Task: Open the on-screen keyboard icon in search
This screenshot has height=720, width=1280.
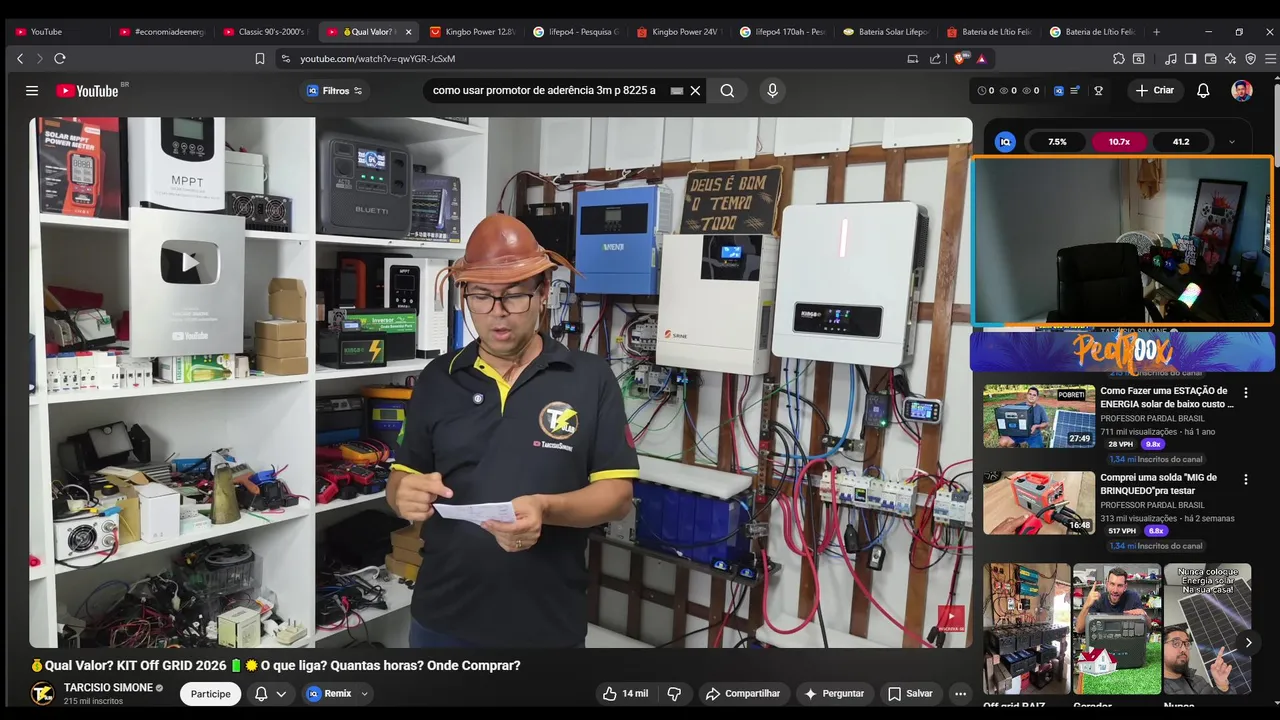Action: tap(677, 90)
